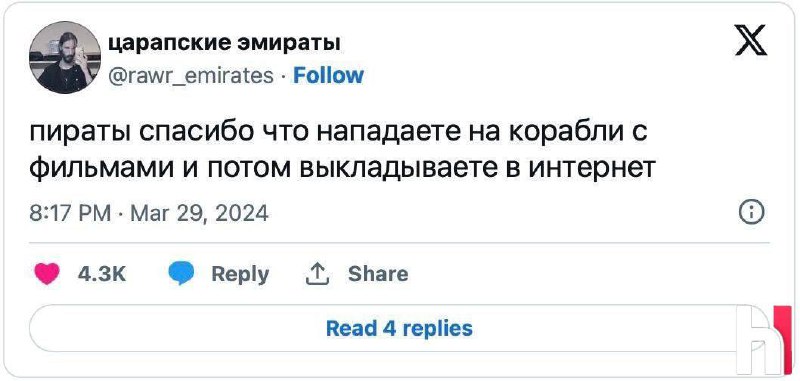Click the 4.3K likes count
This screenshot has width=800, height=381.
102,274
